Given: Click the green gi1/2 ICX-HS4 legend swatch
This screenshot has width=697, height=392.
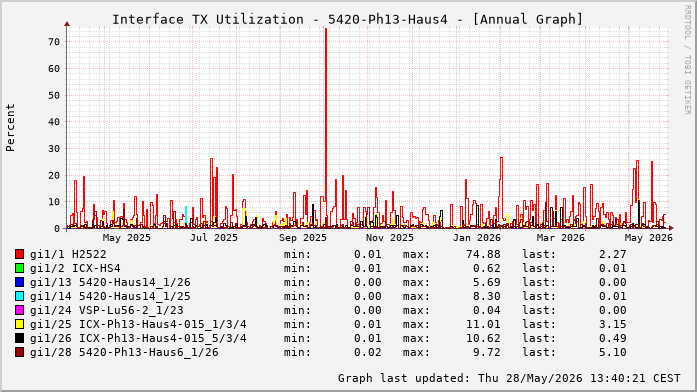Looking at the screenshot, I should (x=19, y=268).
